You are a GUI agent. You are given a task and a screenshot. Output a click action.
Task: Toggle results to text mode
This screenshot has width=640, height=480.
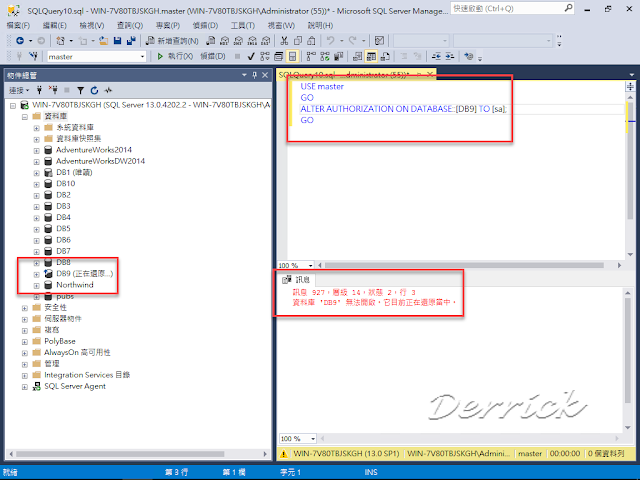tap(358, 56)
